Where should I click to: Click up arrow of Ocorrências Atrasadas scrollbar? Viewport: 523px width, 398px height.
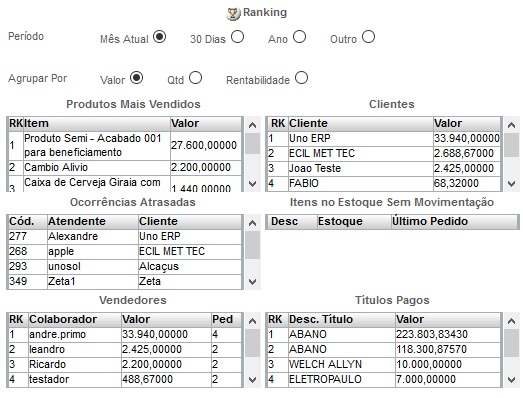(x=252, y=223)
